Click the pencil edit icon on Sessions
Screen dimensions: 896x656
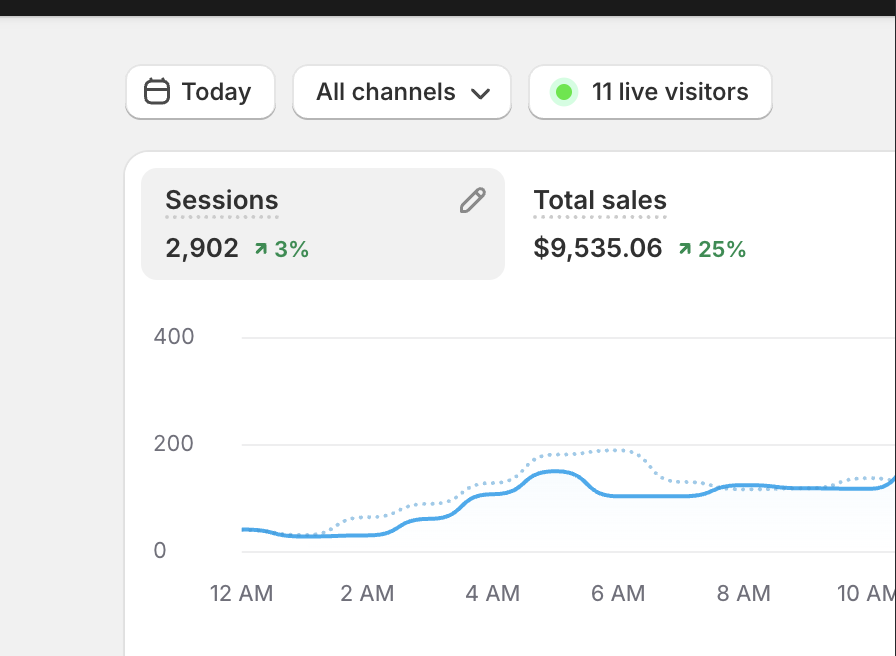pyautogui.click(x=473, y=200)
